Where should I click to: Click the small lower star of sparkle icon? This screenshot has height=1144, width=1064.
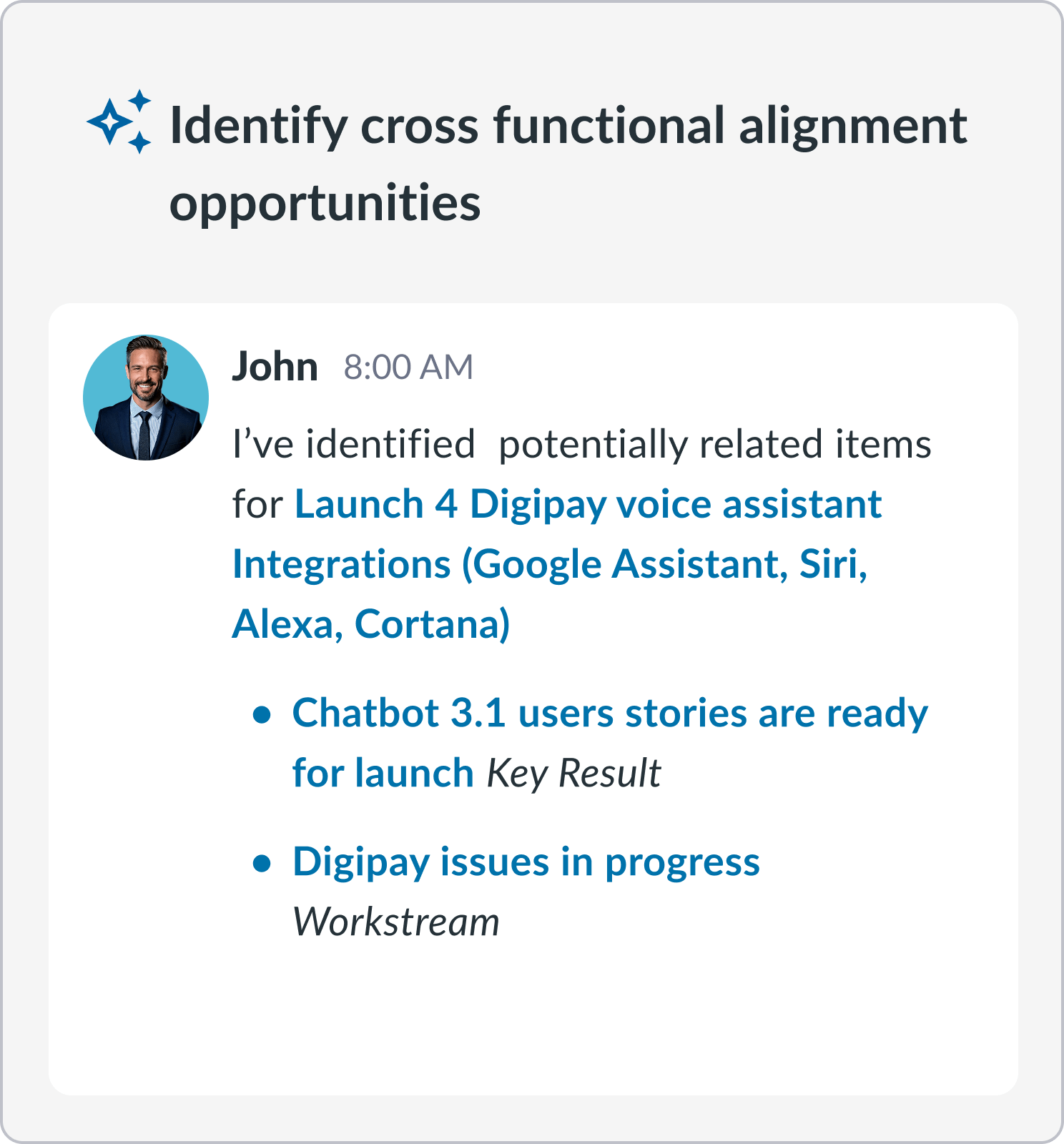point(140,142)
